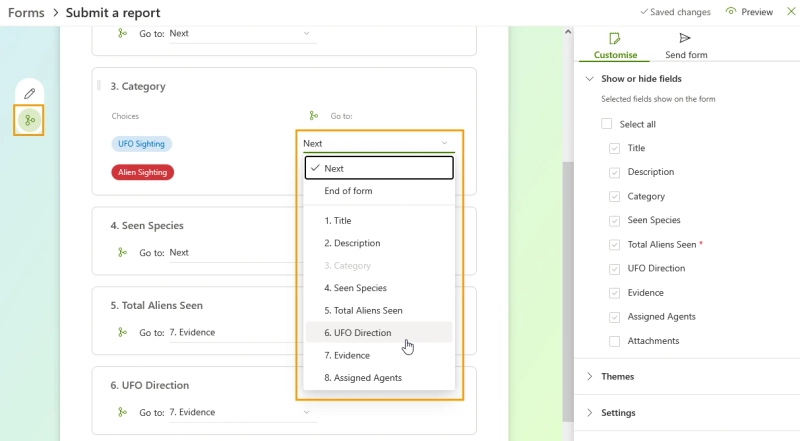Click the Preview button
The image size is (800, 441).
pos(749,11)
